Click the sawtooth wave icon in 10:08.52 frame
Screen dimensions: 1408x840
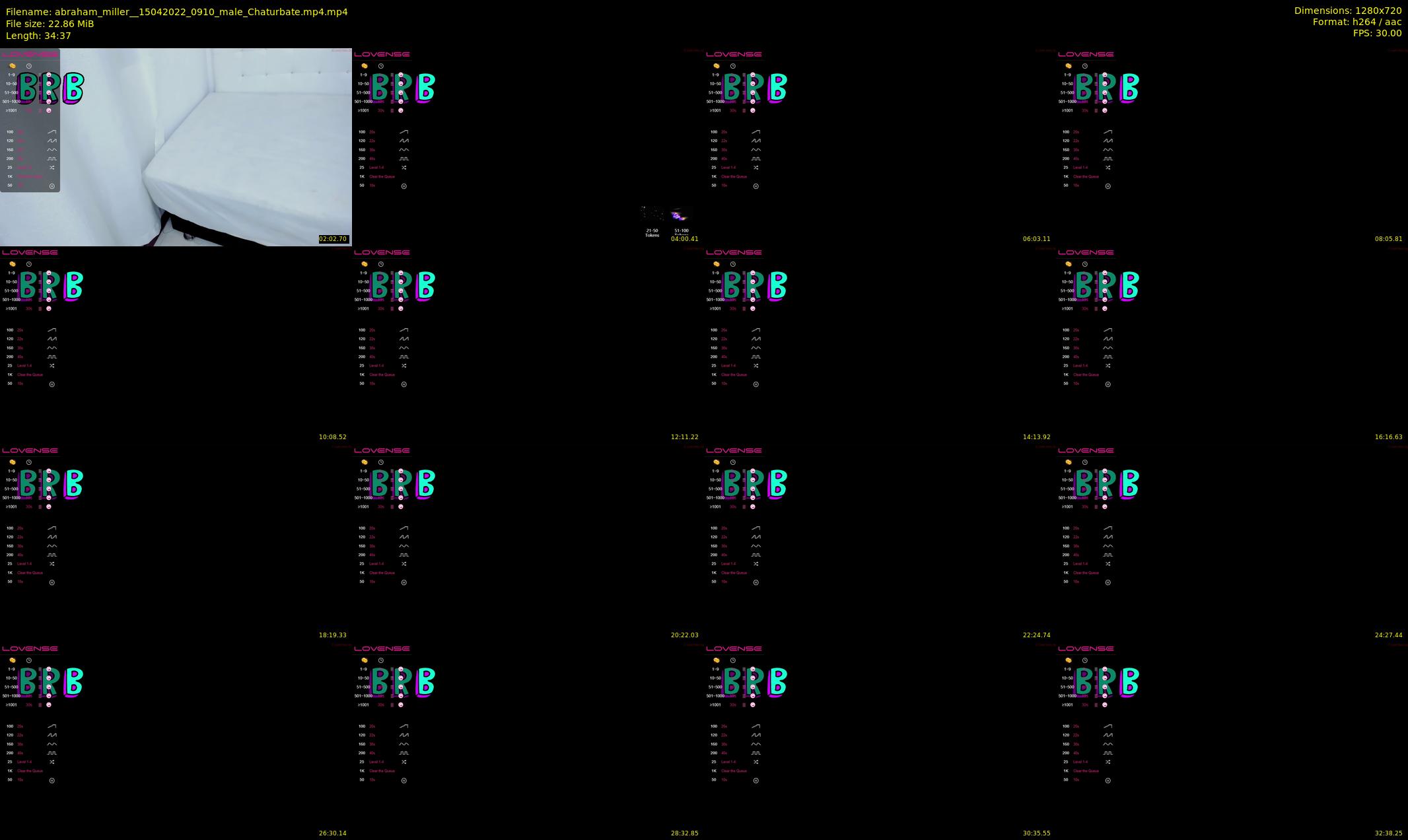(52, 339)
